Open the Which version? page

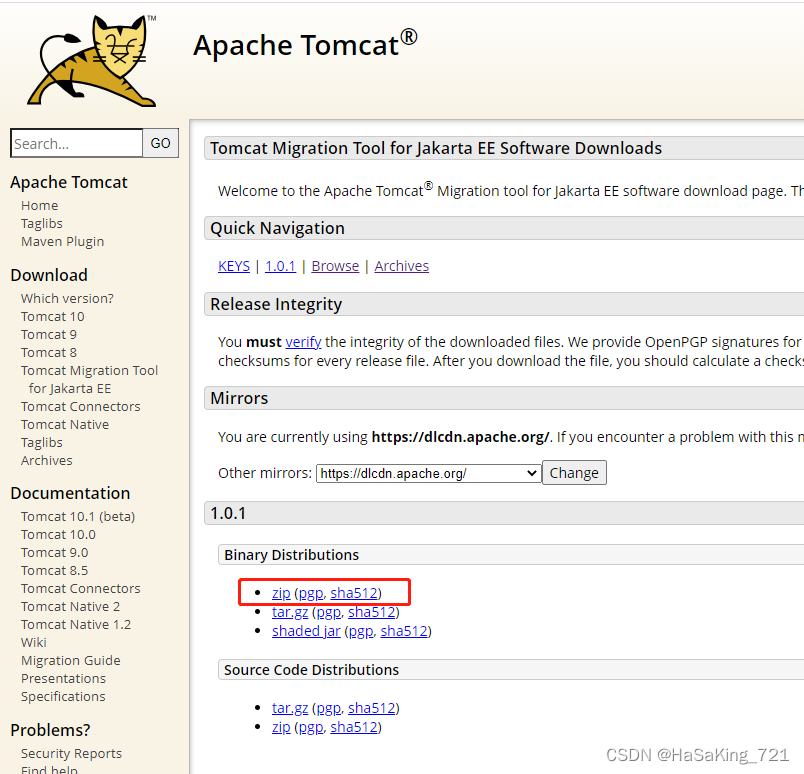[67, 297]
